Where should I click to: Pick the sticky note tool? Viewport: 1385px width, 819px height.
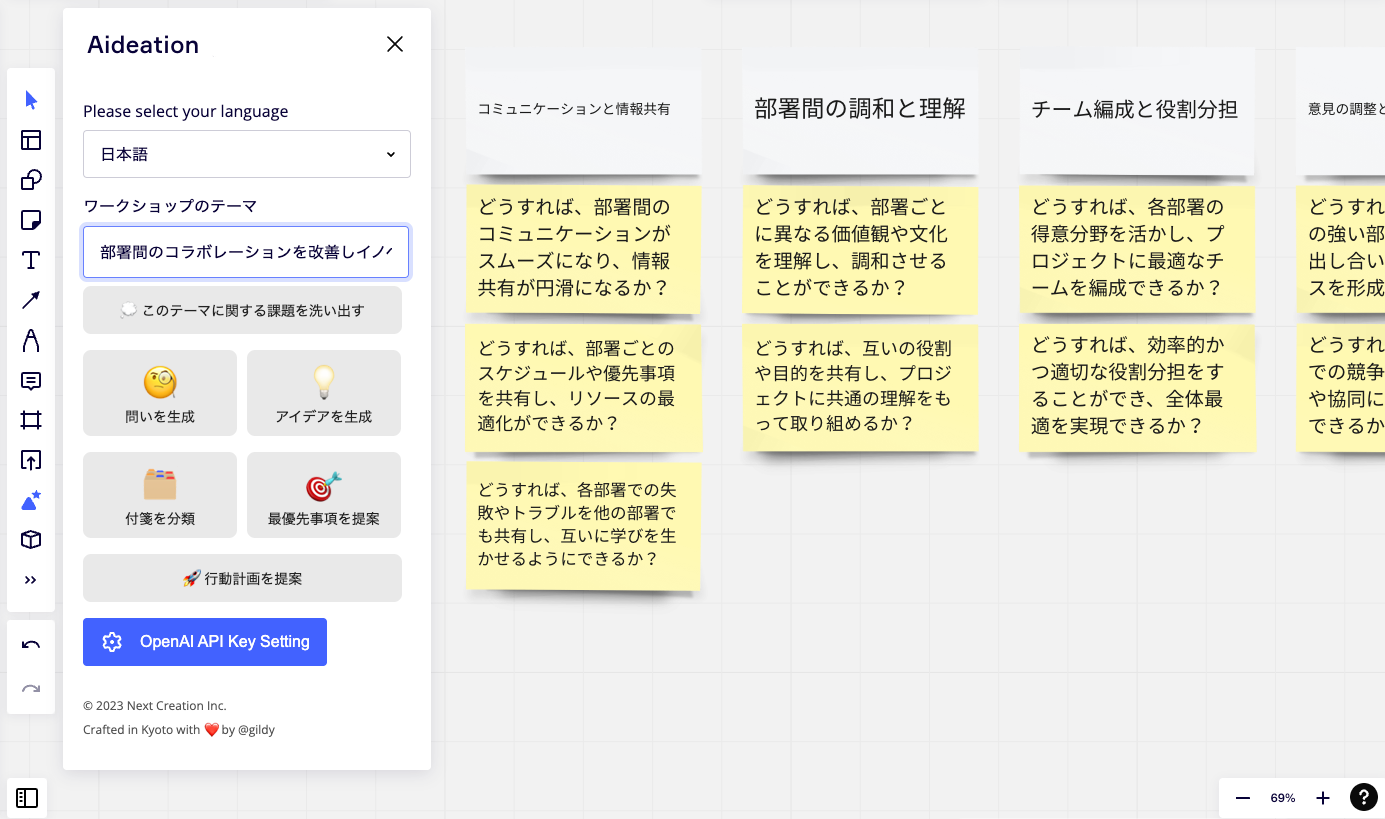[31, 220]
